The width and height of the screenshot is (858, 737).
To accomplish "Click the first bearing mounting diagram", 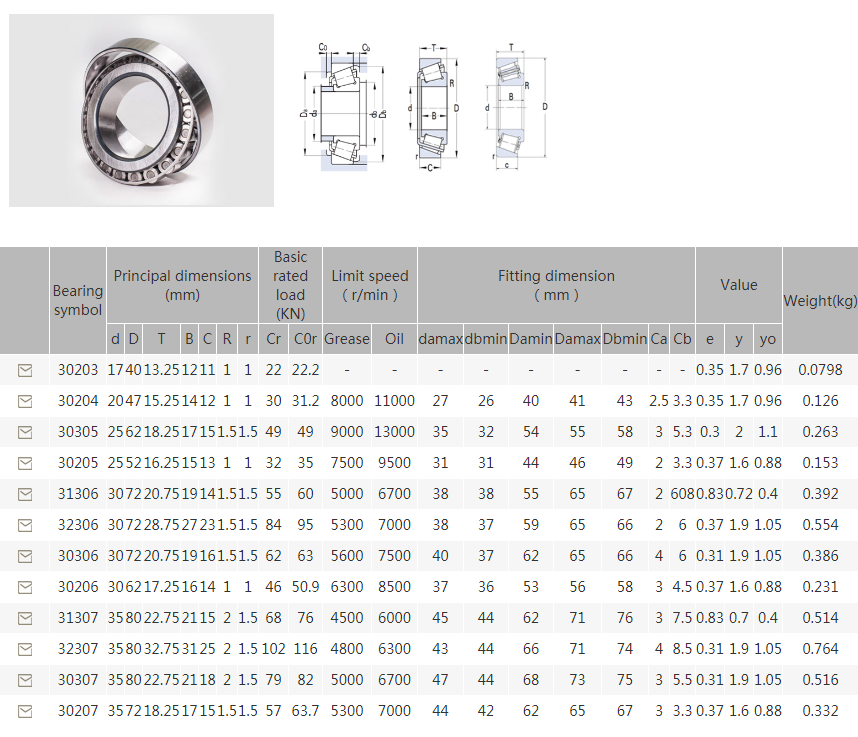I will 339,108.
